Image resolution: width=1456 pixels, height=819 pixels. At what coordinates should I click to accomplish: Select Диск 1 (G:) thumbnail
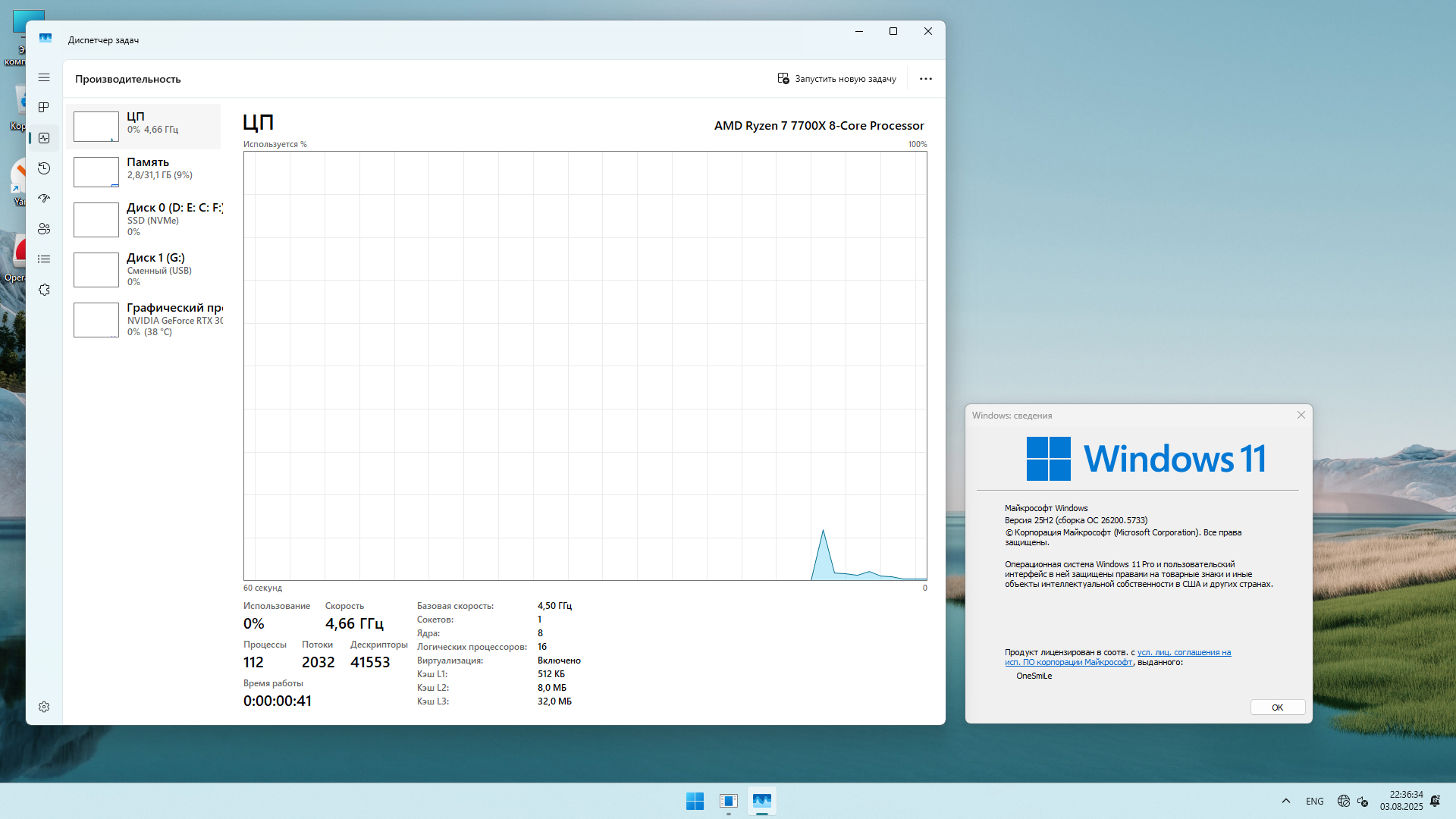point(96,270)
